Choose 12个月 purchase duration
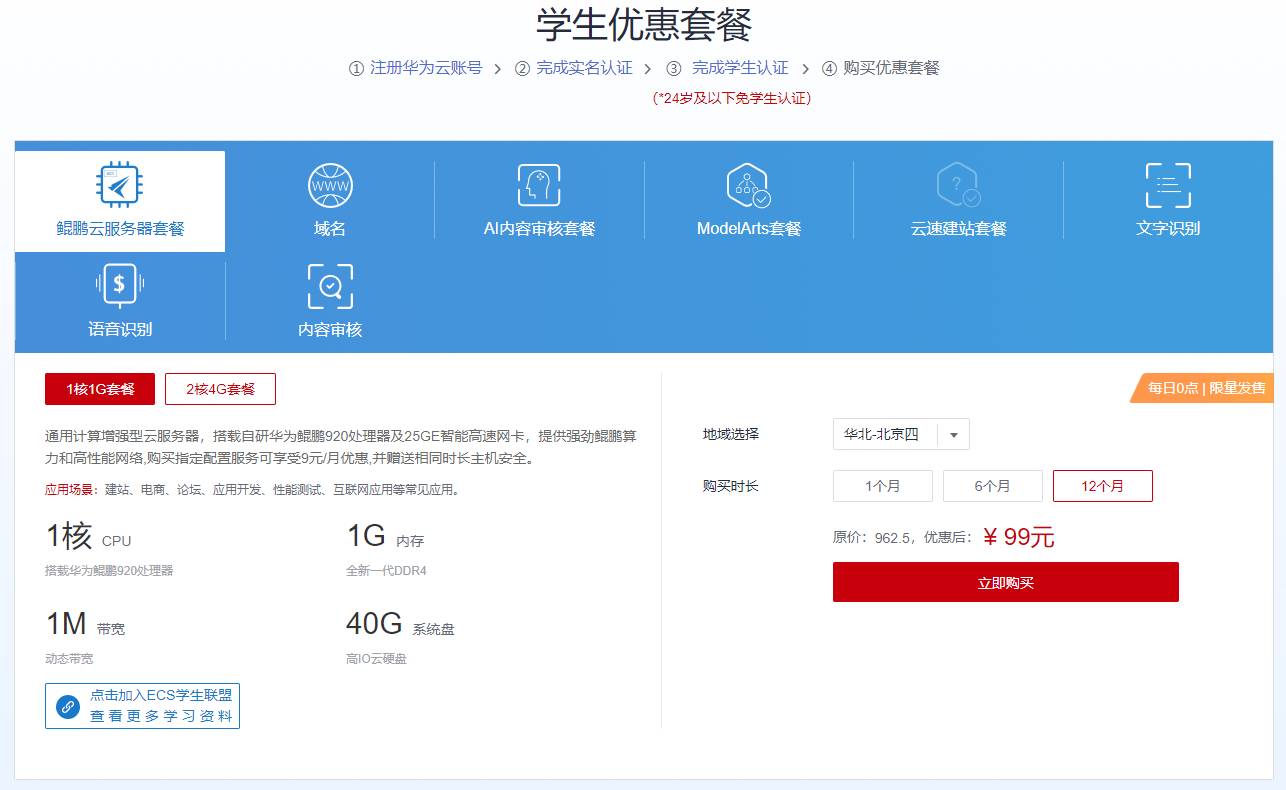Screen dimensions: 1286x790 tap(1103, 486)
